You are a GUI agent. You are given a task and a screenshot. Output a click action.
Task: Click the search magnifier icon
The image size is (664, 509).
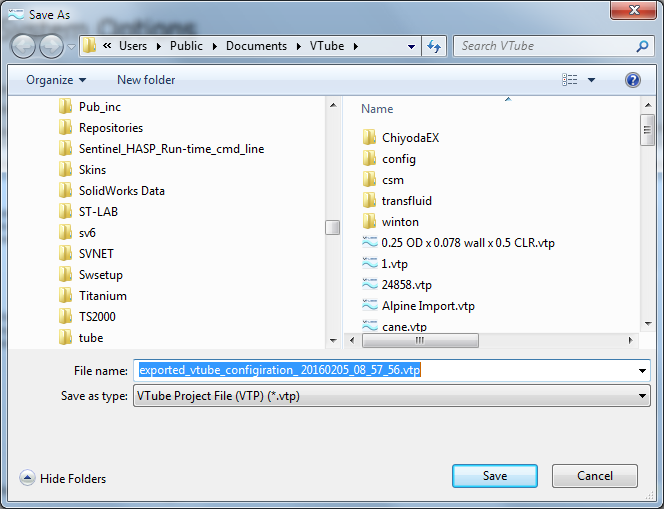click(x=642, y=46)
